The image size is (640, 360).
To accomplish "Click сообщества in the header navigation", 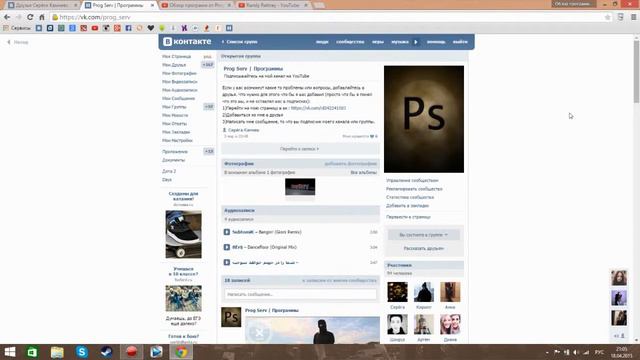I will point(350,42).
